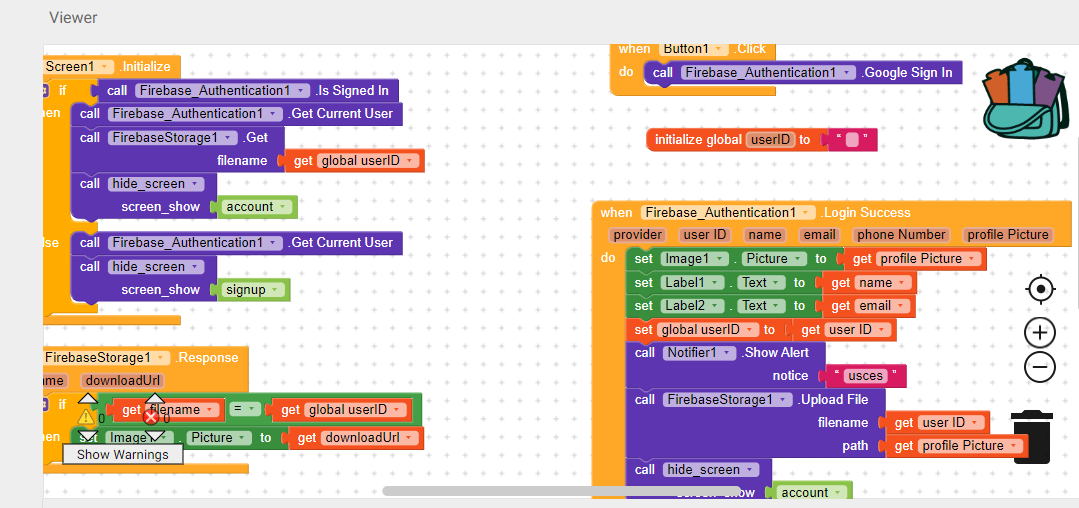Click the center workspace target icon
Image resolution: width=1079 pixels, height=508 pixels.
[x=1040, y=290]
